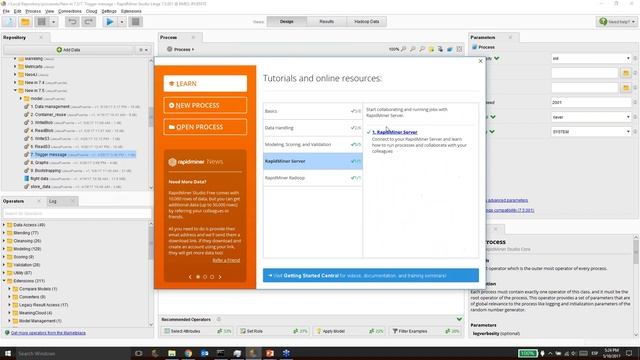This screenshot has width=640, height=360.
Task: Open the Cloud menu
Action: point(91,11)
